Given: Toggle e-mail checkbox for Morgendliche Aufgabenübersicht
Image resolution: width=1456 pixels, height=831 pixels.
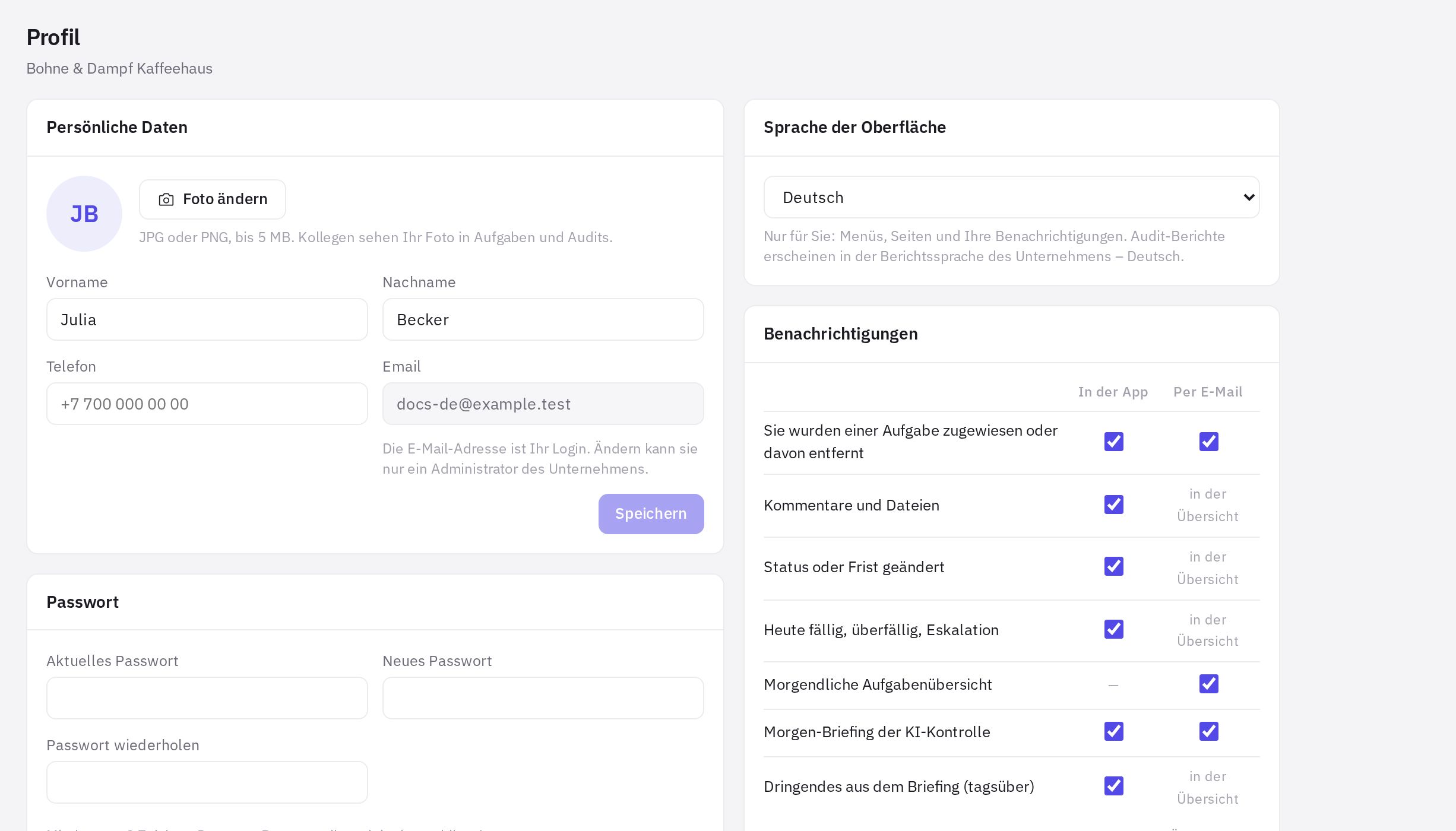Looking at the screenshot, I should [1209, 684].
